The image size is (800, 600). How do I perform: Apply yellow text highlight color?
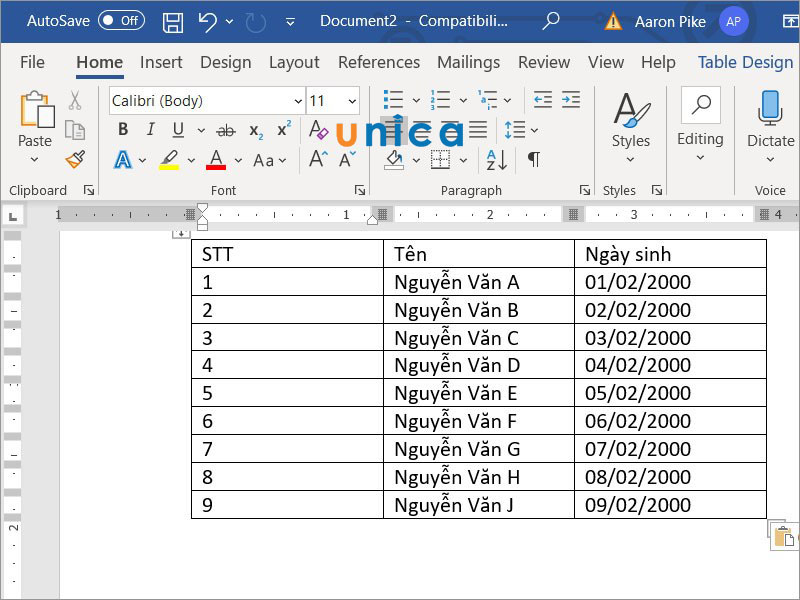(x=169, y=160)
